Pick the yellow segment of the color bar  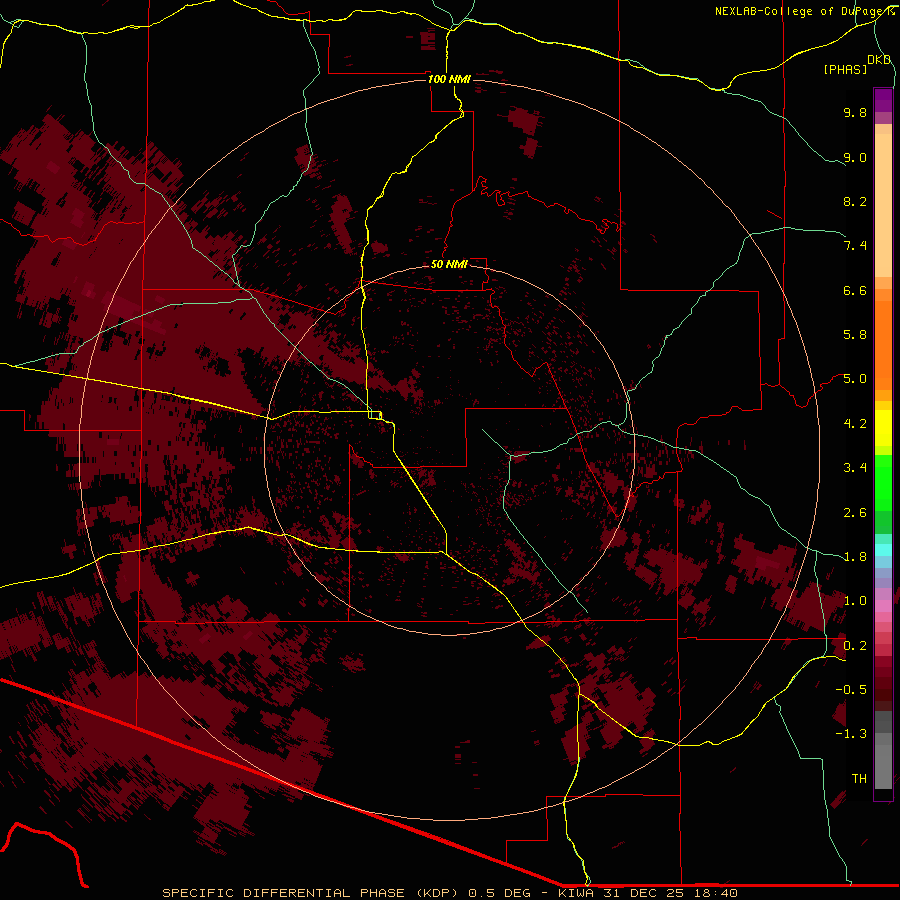pyautogui.click(x=883, y=428)
